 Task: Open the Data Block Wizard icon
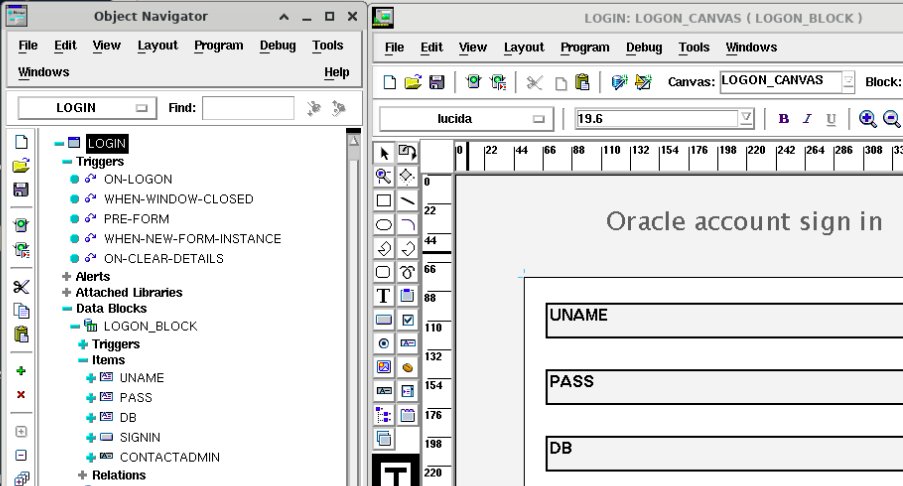tap(619, 82)
